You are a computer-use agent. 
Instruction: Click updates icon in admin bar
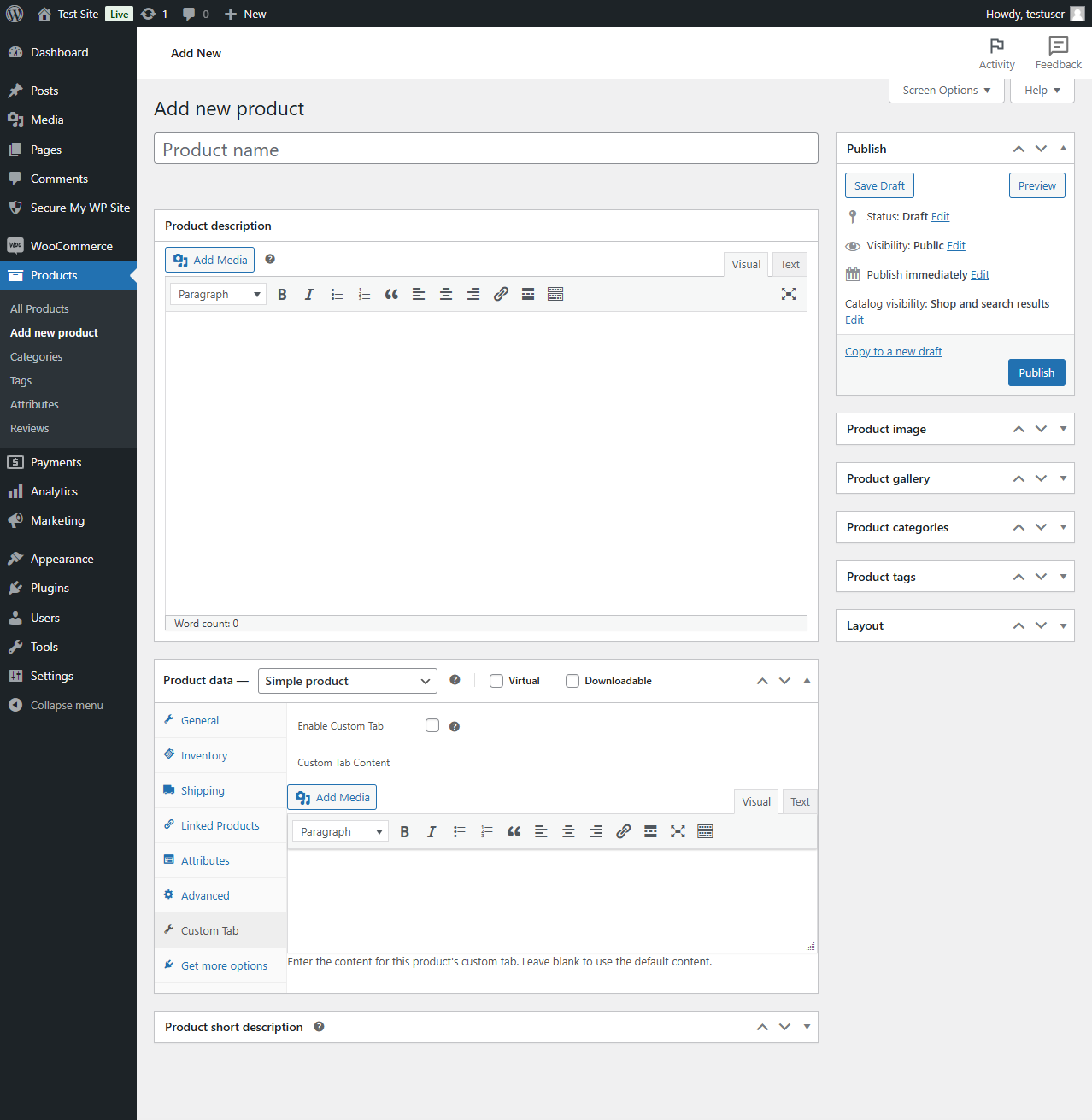coord(155,14)
